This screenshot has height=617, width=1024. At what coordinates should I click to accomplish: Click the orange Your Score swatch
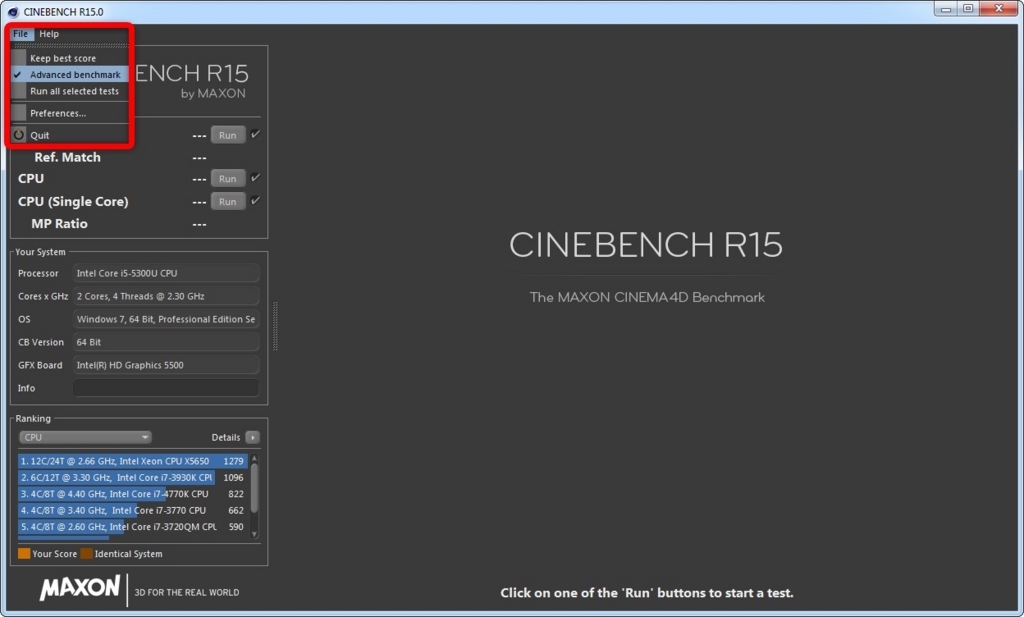point(24,554)
